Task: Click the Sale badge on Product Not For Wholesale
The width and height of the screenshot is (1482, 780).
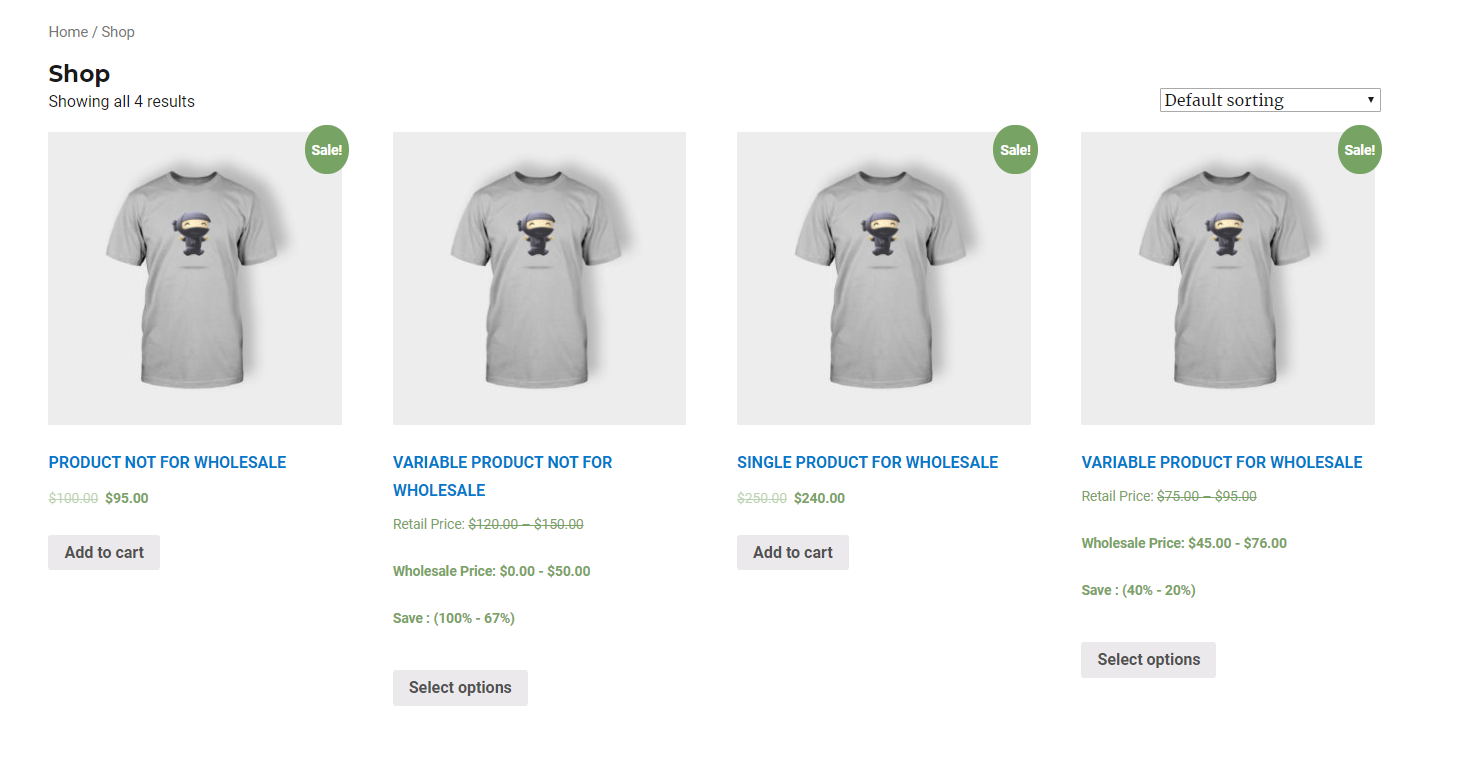Action: pyautogui.click(x=327, y=150)
